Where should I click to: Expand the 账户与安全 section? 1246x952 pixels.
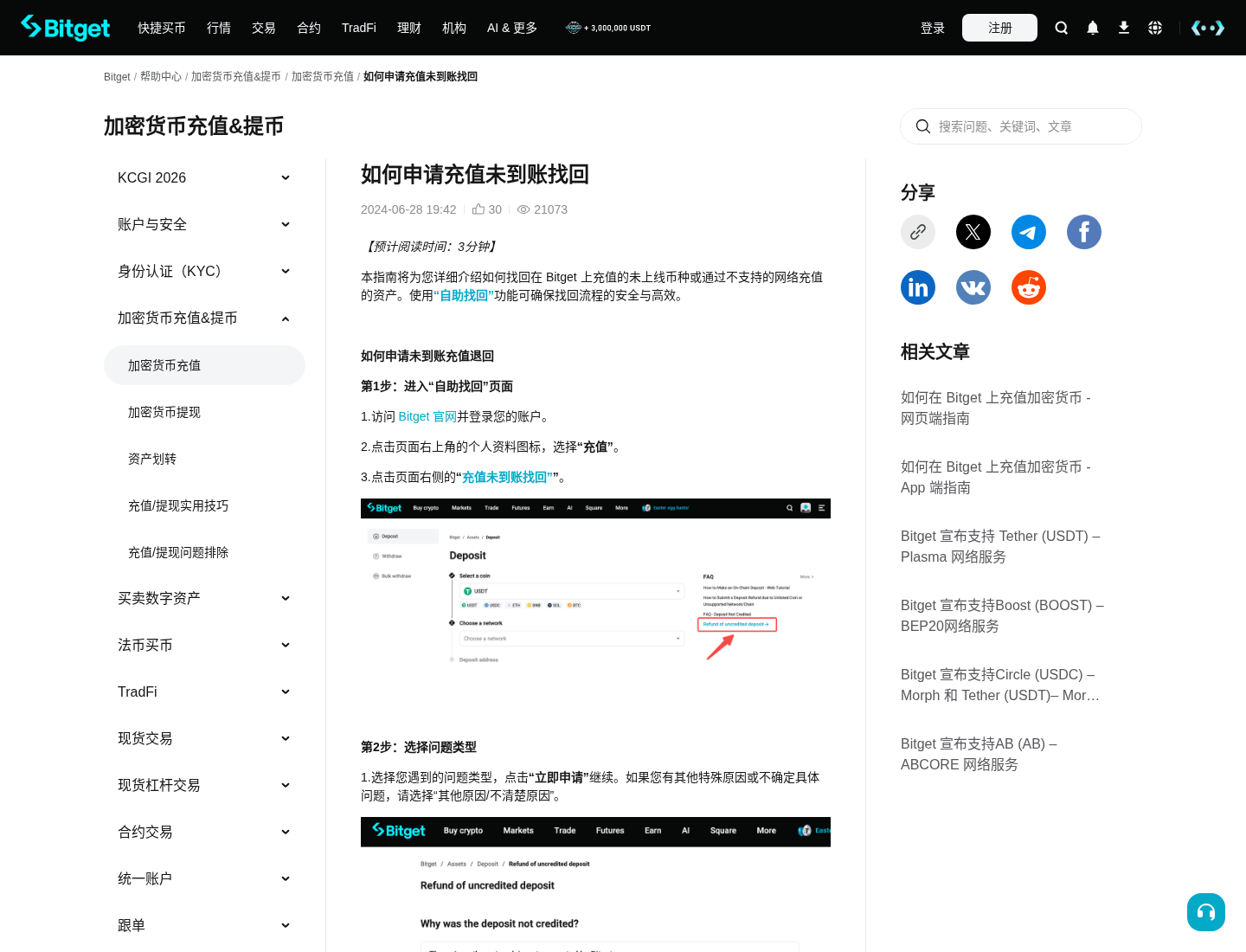point(204,224)
